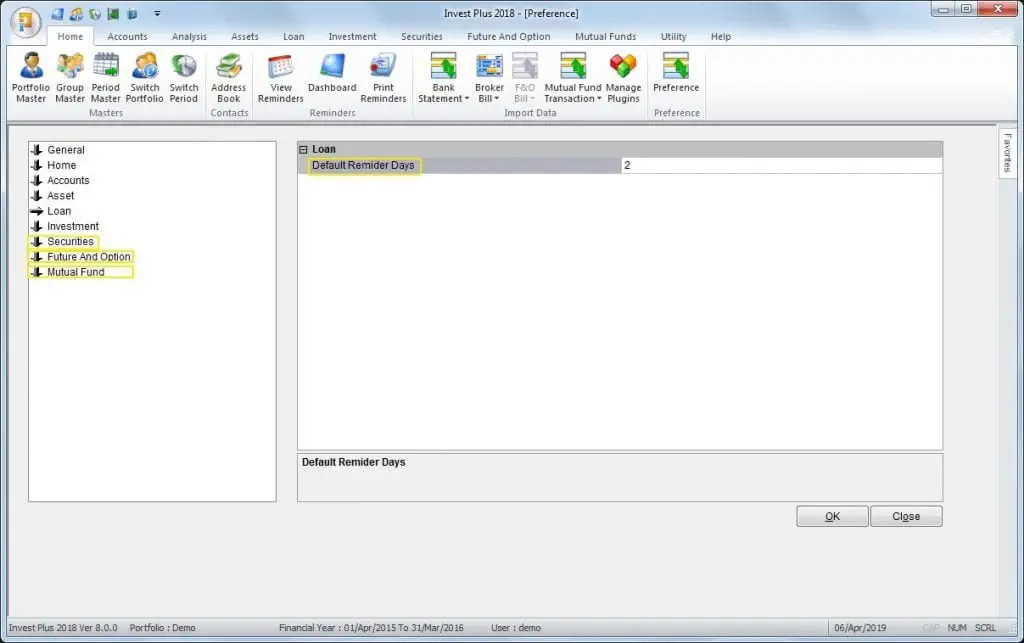Collapse the Loan property group
The height and width of the screenshot is (643, 1024).
click(303, 149)
